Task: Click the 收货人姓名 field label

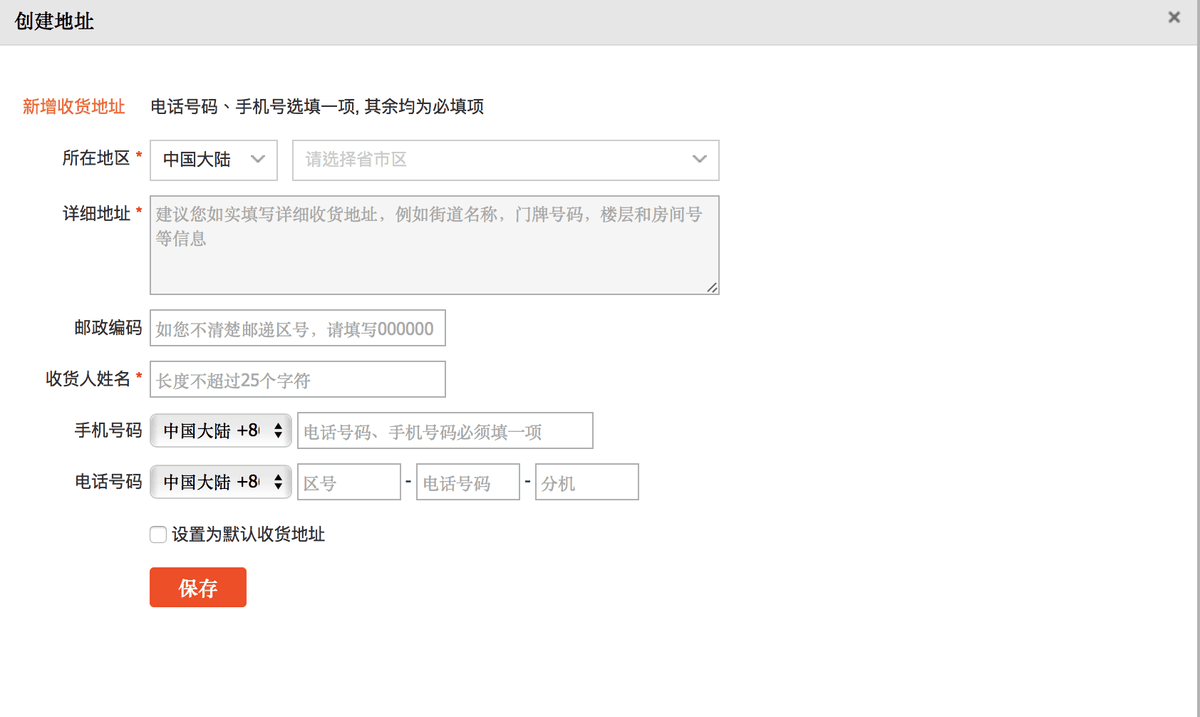Action: (88, 379)
